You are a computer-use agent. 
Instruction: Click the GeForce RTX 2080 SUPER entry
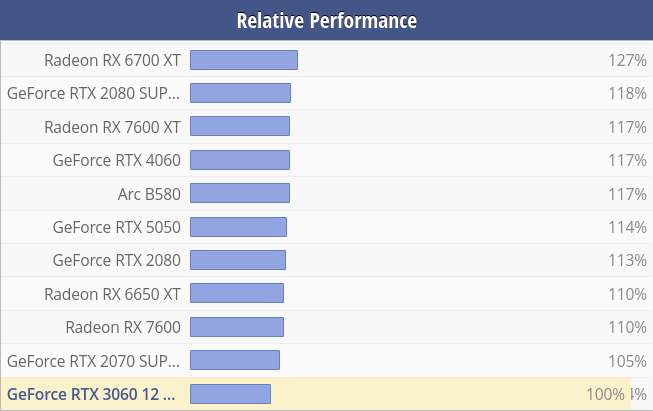[94, 93]
